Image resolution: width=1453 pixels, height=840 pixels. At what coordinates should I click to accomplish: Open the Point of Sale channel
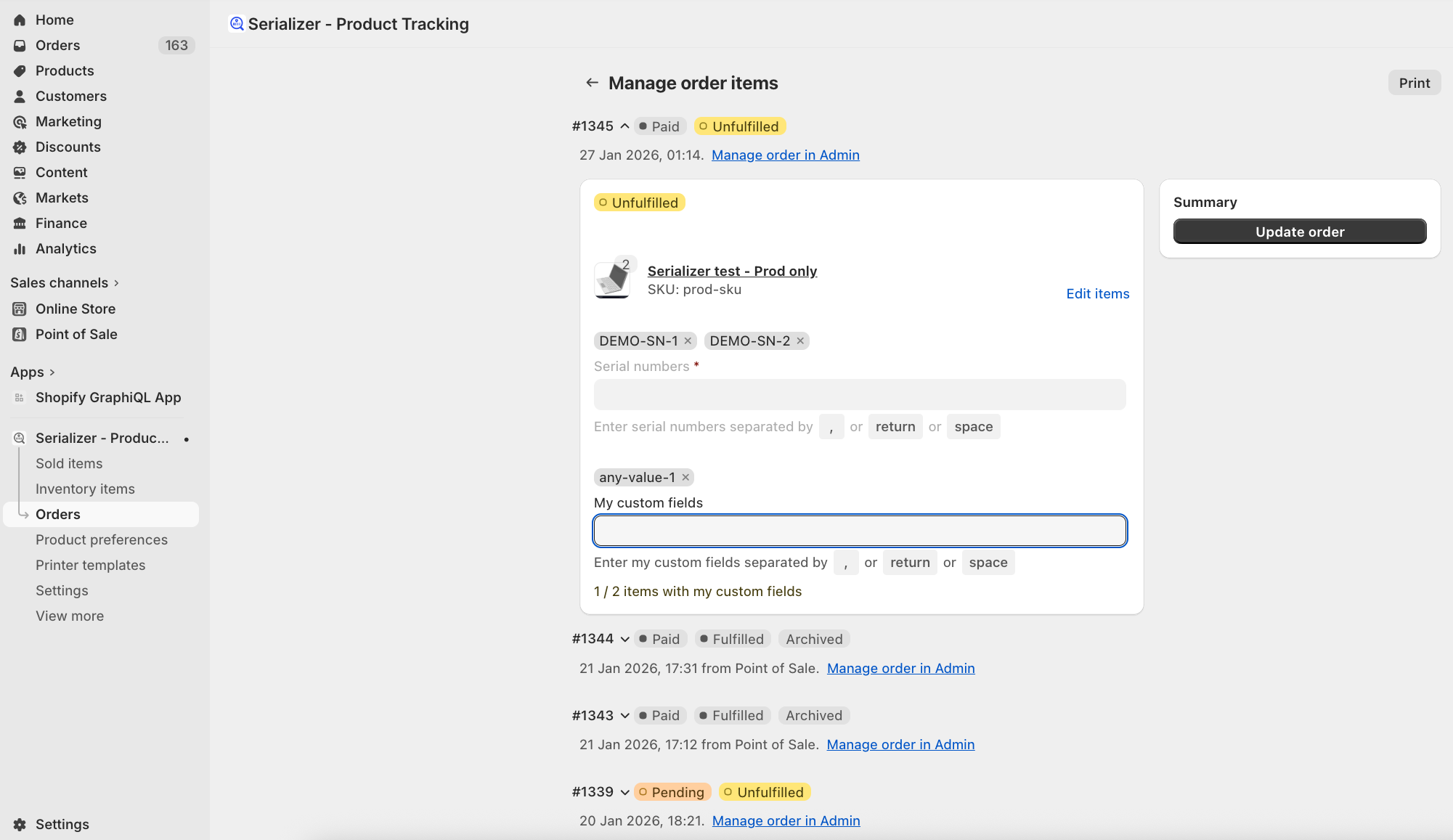pos(76,334)
